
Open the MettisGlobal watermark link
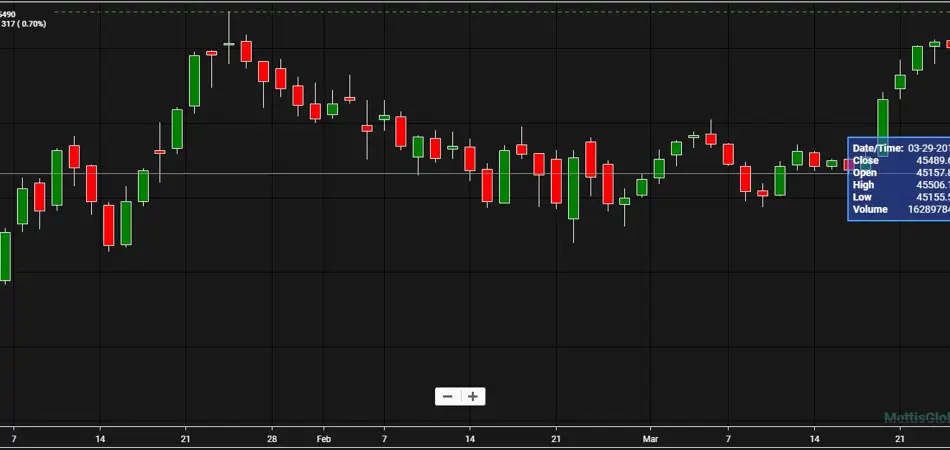[915, 417]
